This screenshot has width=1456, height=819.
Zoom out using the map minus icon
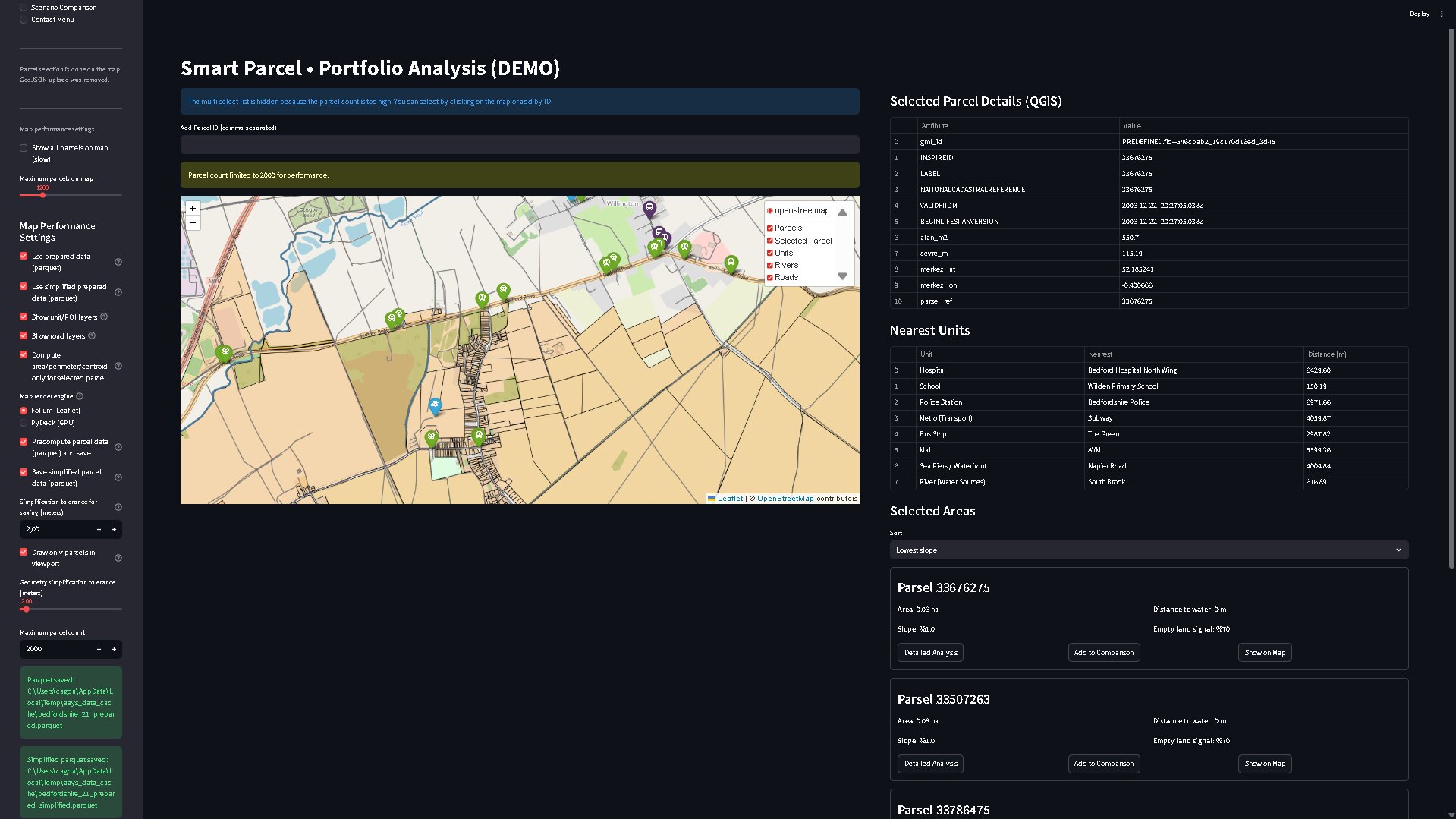193,222
